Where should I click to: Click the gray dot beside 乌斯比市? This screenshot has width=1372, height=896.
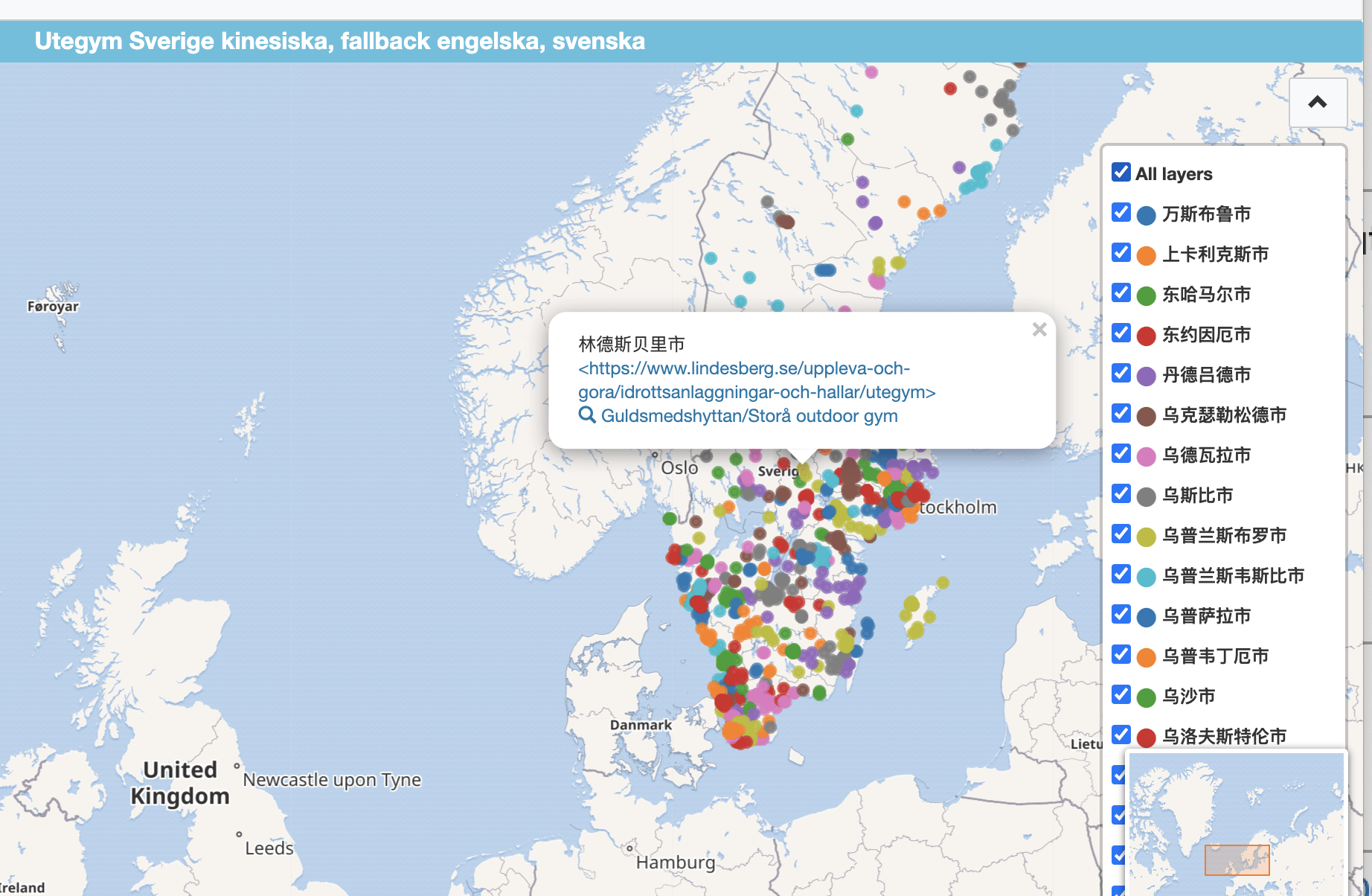tap(1146, 496)
